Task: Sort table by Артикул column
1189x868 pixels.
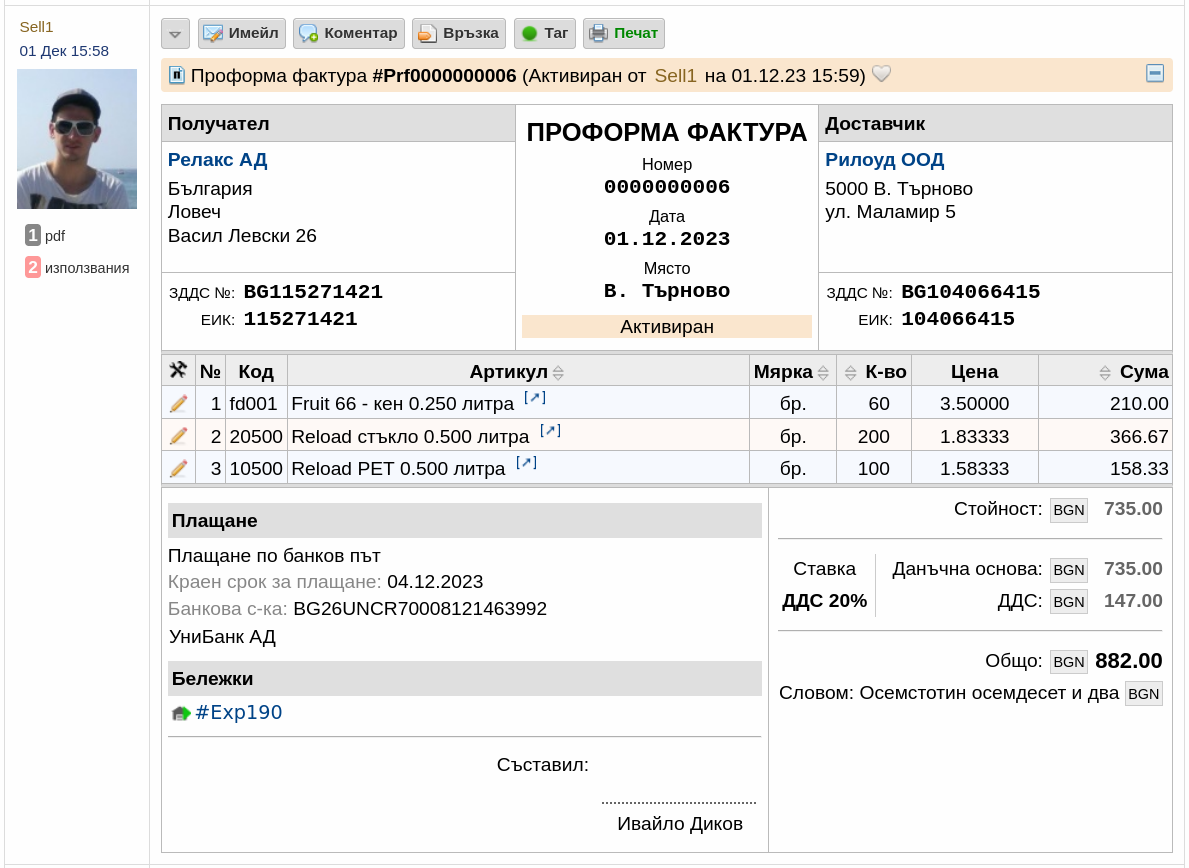Action: pos(558,372)
